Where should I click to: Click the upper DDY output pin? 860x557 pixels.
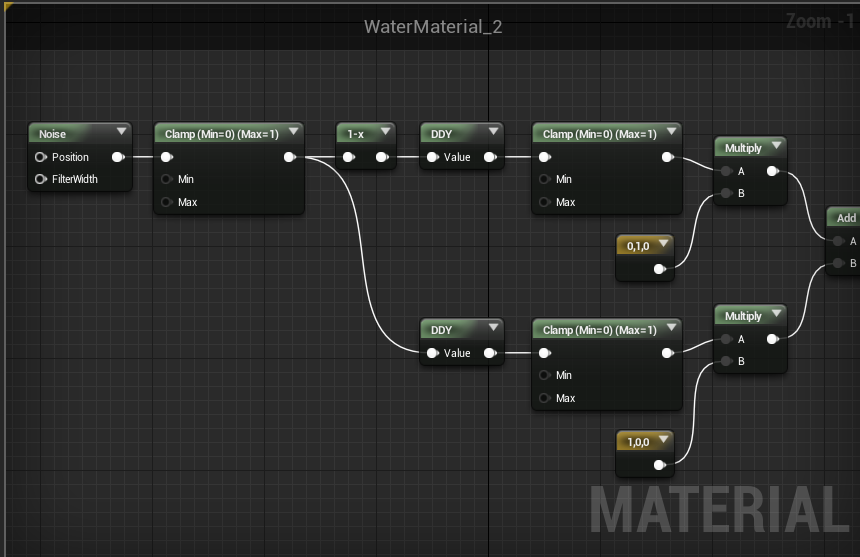[490, 157]
